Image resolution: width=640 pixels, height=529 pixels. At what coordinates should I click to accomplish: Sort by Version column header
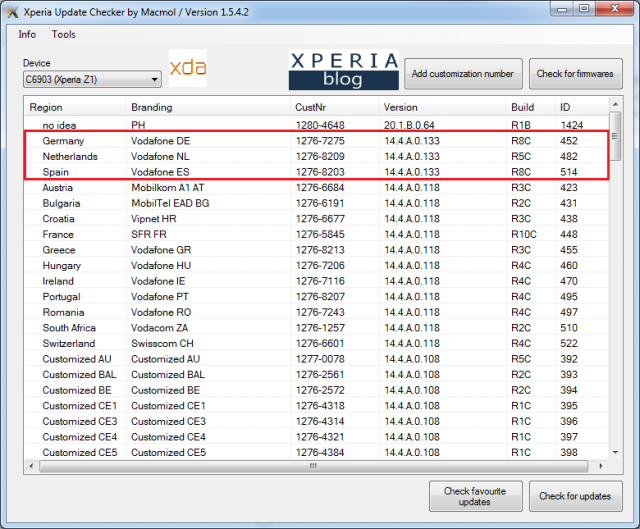pyautogui.click(x=442, y=107)
